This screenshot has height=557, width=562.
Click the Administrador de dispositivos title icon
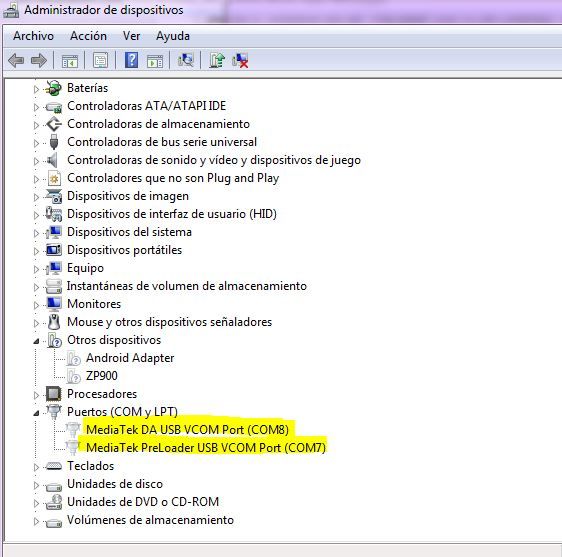pos(11,10)
